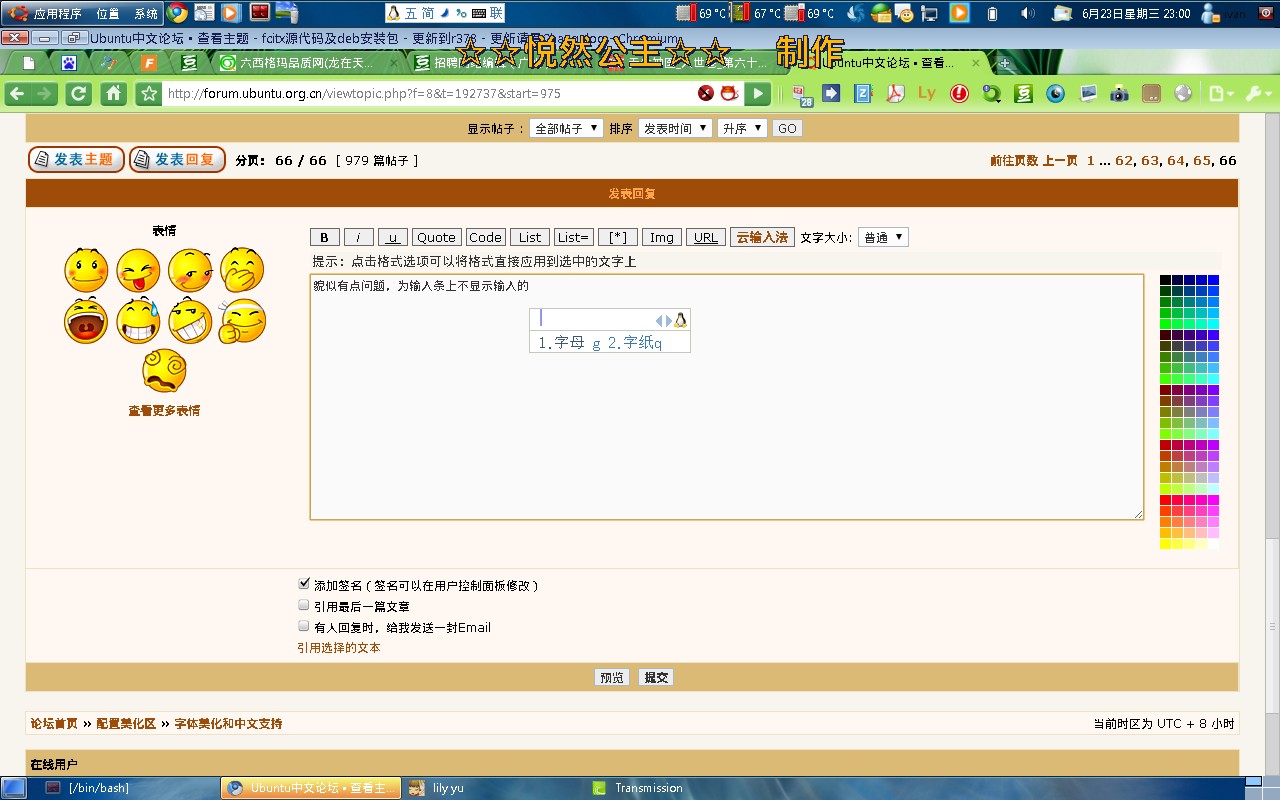Open the page menu icon in the browser toolbar

tap(1221, 94)
